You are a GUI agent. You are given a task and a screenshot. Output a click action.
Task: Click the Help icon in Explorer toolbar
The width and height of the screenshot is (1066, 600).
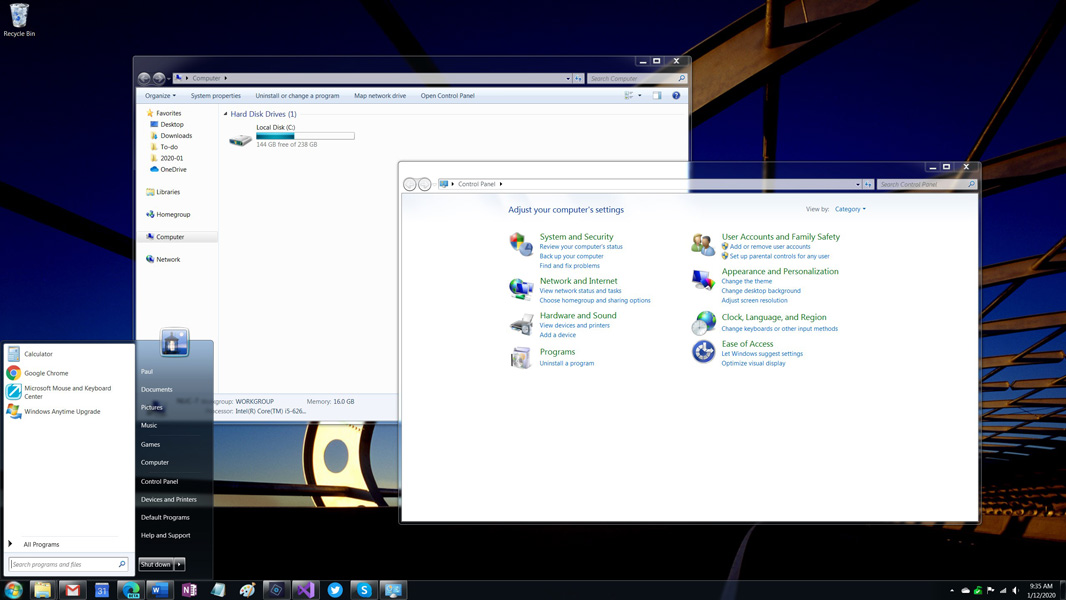pos(676,96)
